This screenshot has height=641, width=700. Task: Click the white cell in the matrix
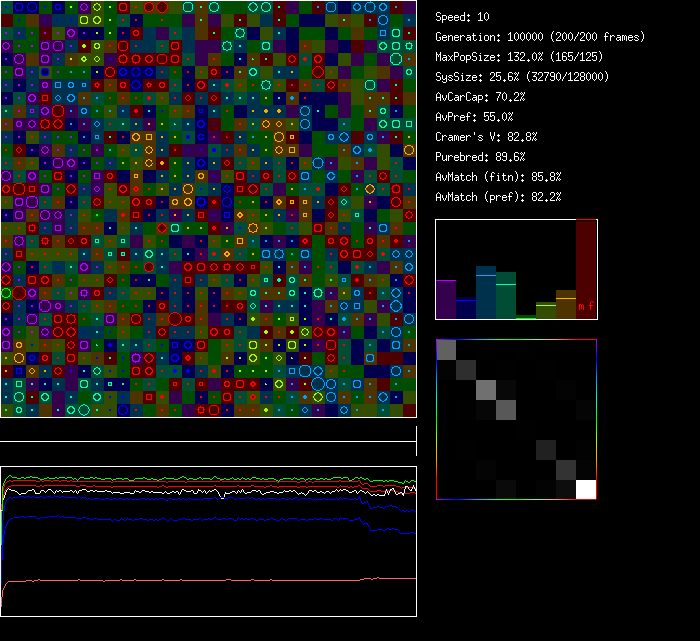[586, 489]
